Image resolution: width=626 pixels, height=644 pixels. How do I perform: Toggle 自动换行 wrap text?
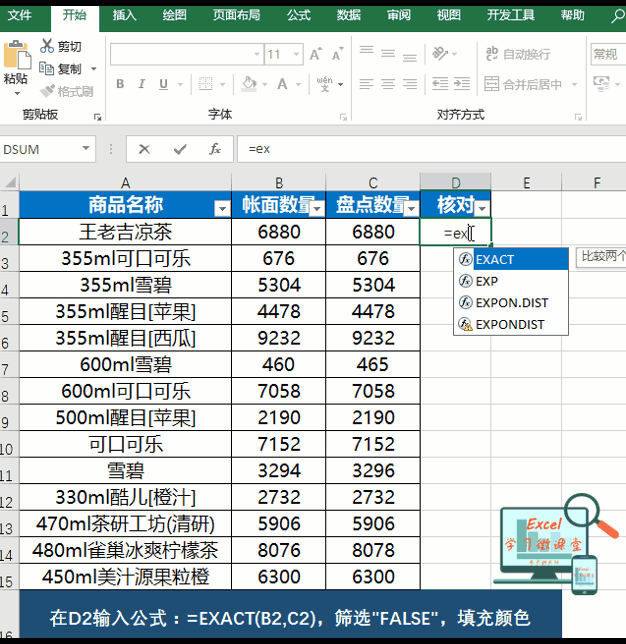coord(518,54)
